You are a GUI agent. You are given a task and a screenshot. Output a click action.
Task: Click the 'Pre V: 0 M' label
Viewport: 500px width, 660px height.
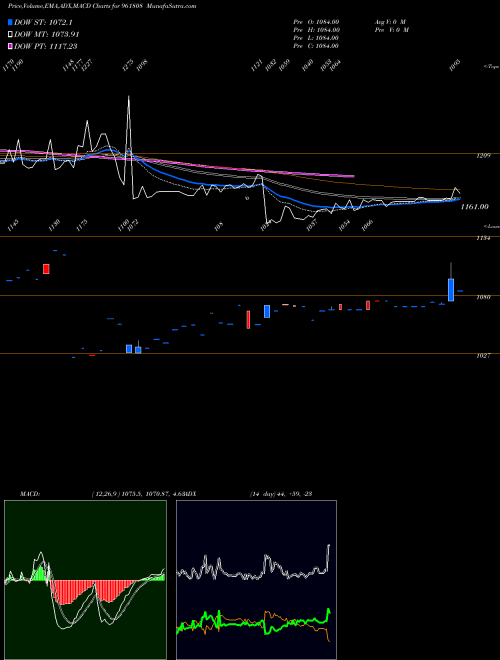[391, 30]
